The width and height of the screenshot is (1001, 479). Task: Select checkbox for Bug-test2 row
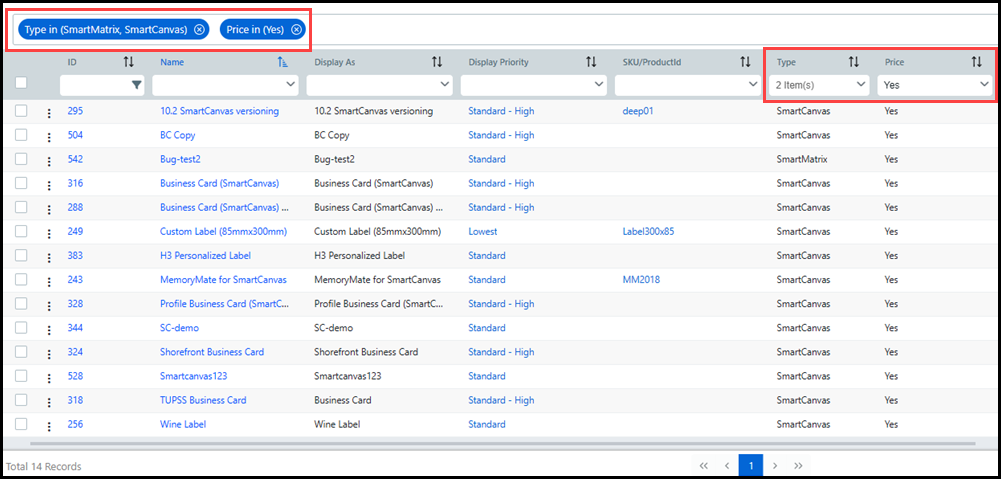21,159
